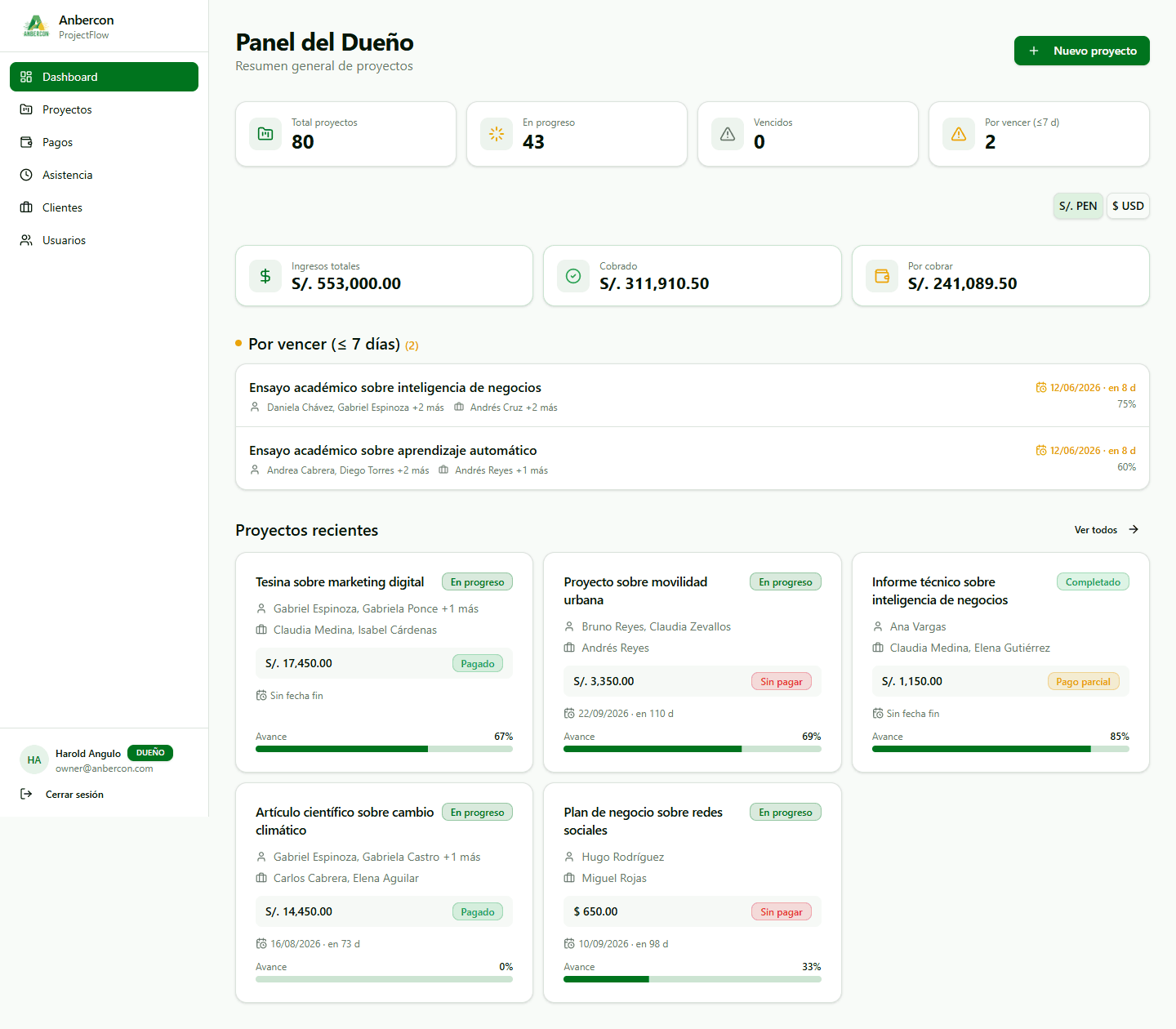Click the 85% progress bar on Informe técnico
The image size is (1176, 1029).
coord(1000,749)
